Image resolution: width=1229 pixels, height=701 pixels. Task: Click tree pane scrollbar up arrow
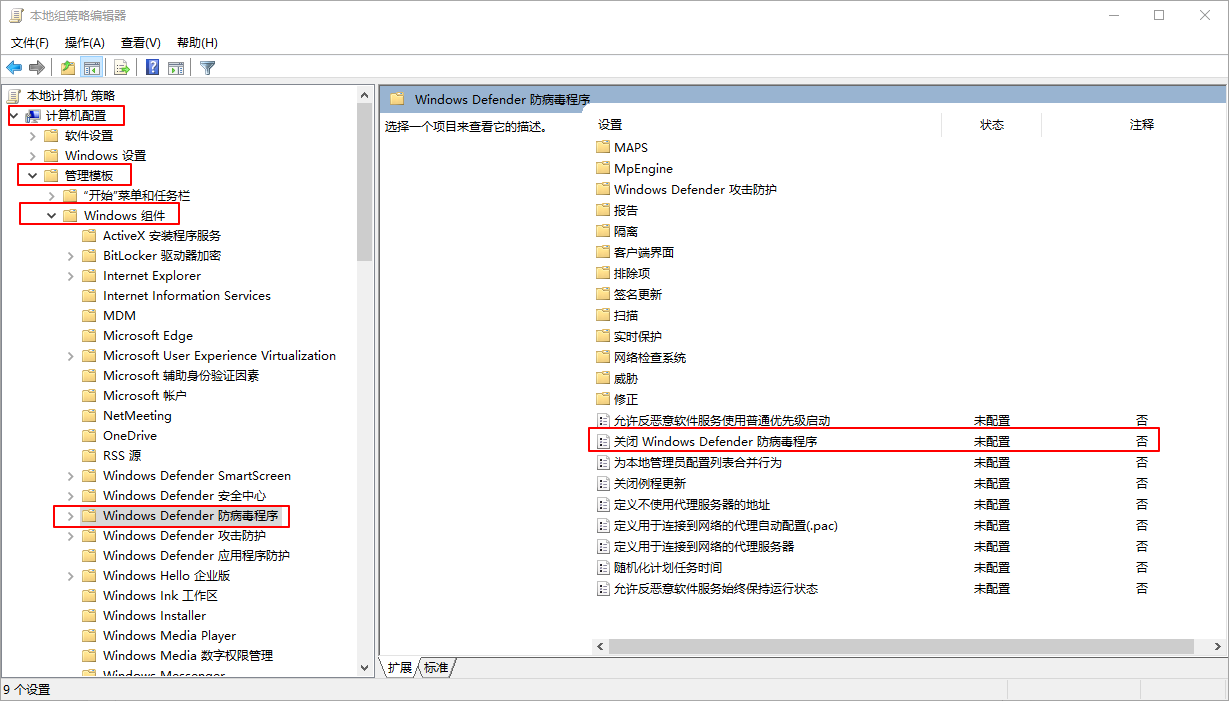point(364,93)
